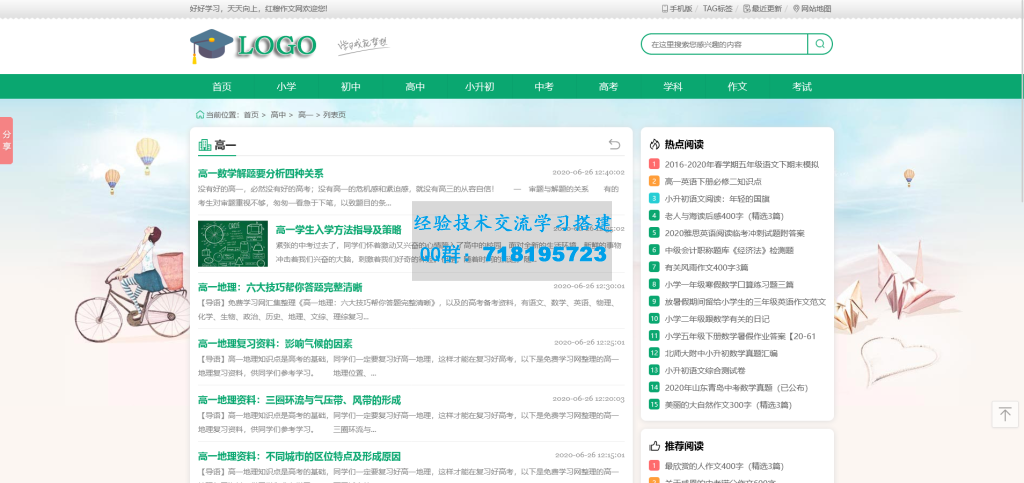The height and width of the screenshot is (483, 1024).
Task: Open 手机版 mobile version link
Action: [677, 8]
